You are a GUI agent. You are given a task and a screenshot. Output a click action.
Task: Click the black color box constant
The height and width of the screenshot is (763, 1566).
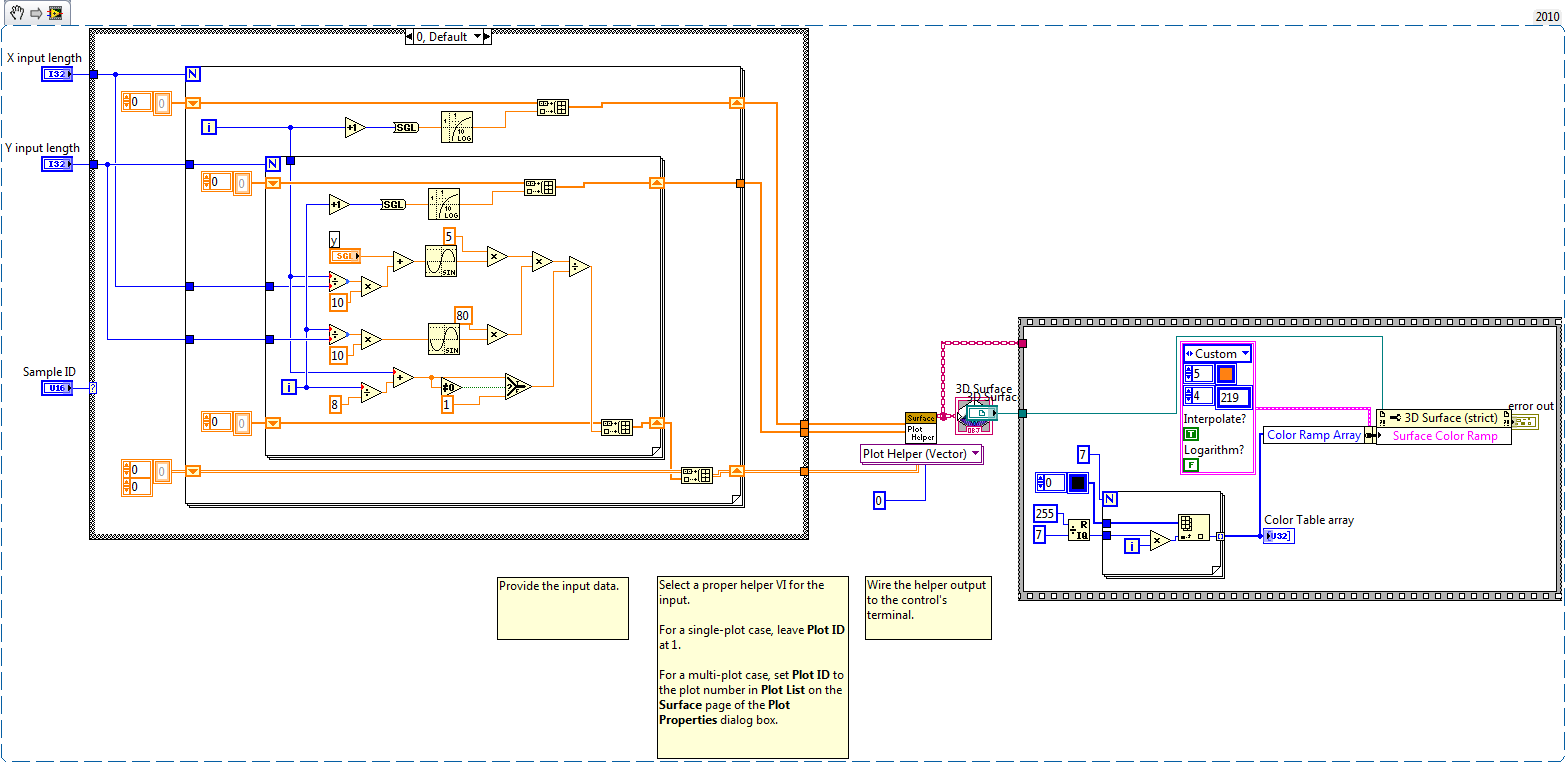(x=1078, y=483)
